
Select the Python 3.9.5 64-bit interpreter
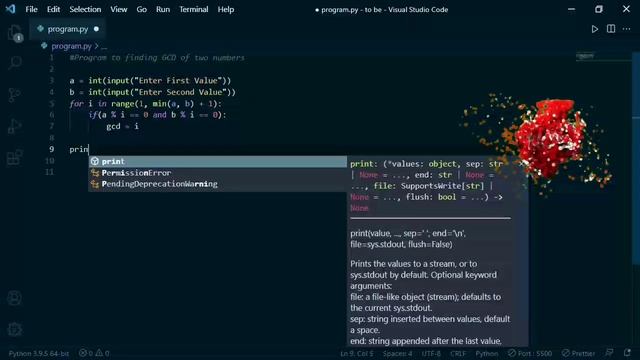(39, 353)
